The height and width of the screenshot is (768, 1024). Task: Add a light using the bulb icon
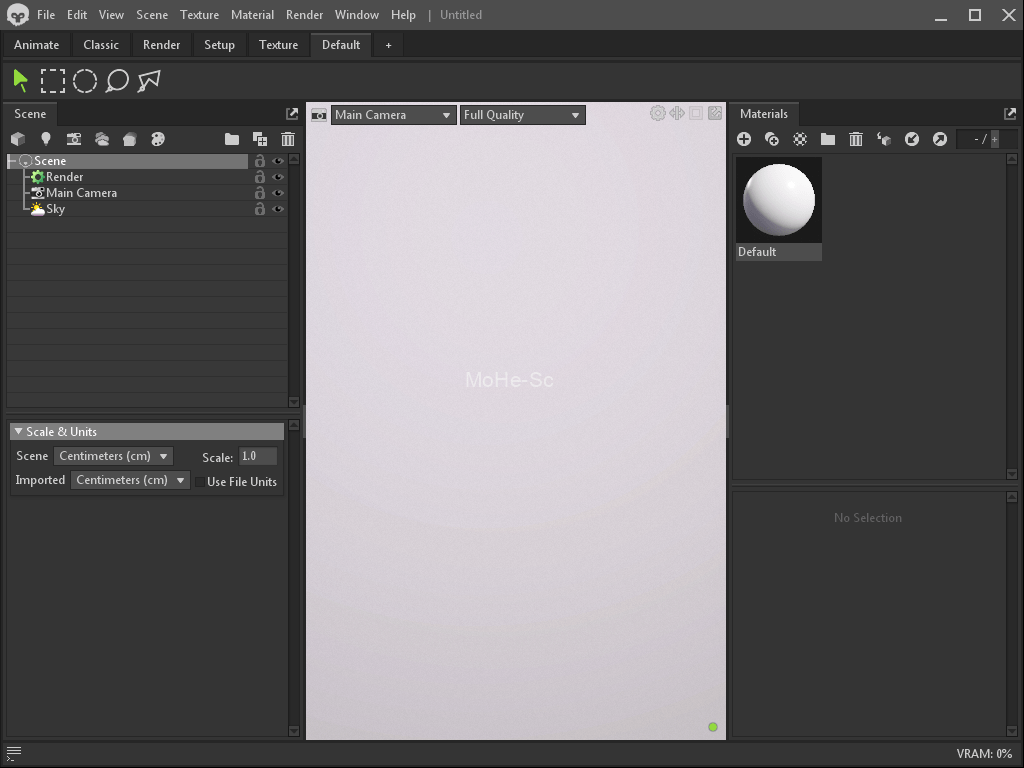click(45, 139)
